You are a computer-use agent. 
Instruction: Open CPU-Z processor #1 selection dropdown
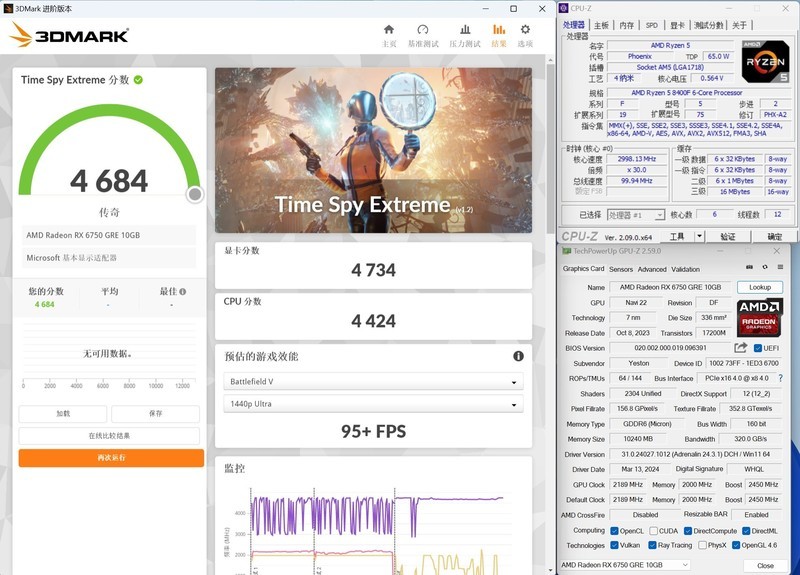coord(636,215)
